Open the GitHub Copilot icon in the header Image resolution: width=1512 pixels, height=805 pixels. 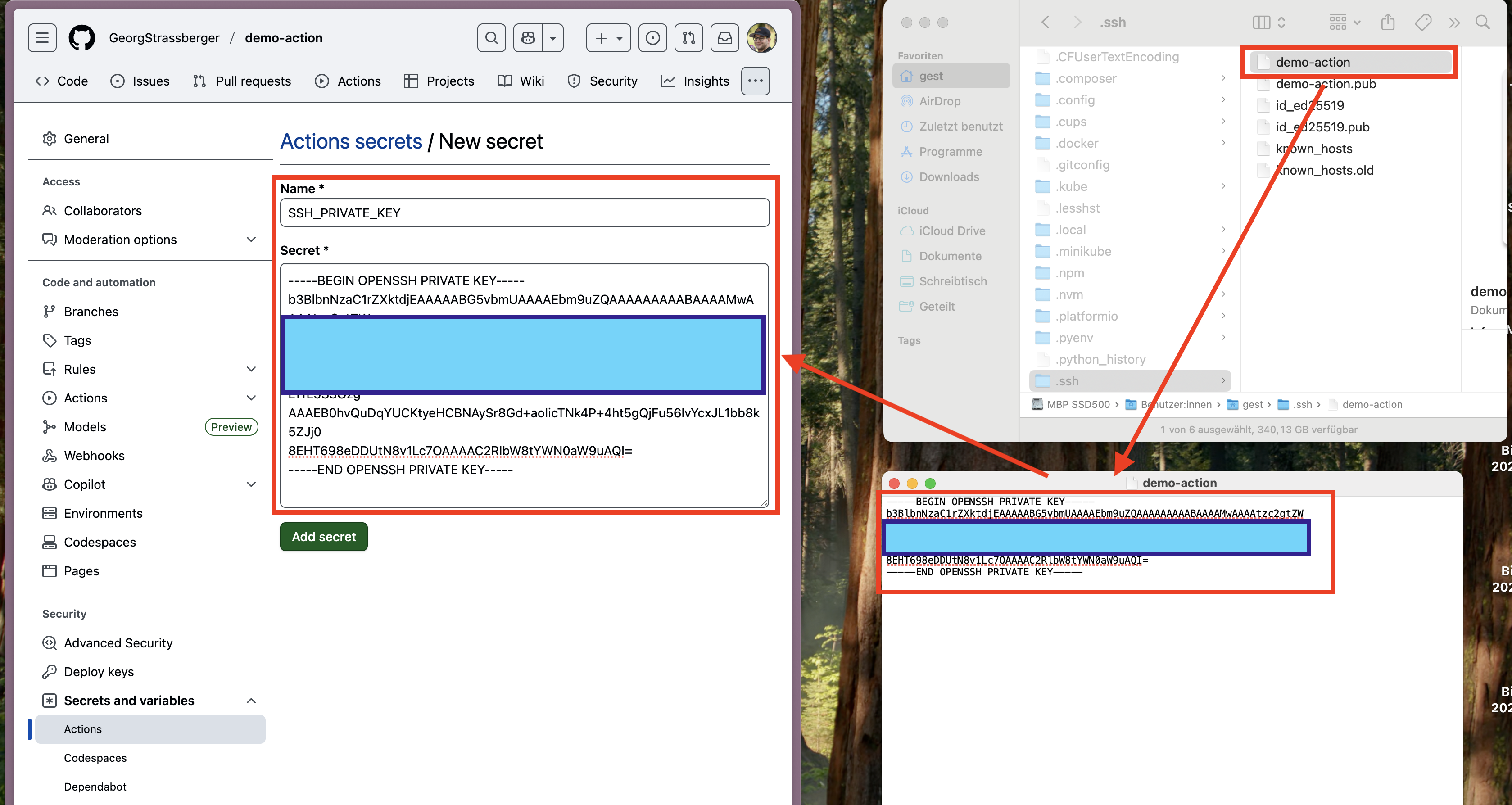527,37
